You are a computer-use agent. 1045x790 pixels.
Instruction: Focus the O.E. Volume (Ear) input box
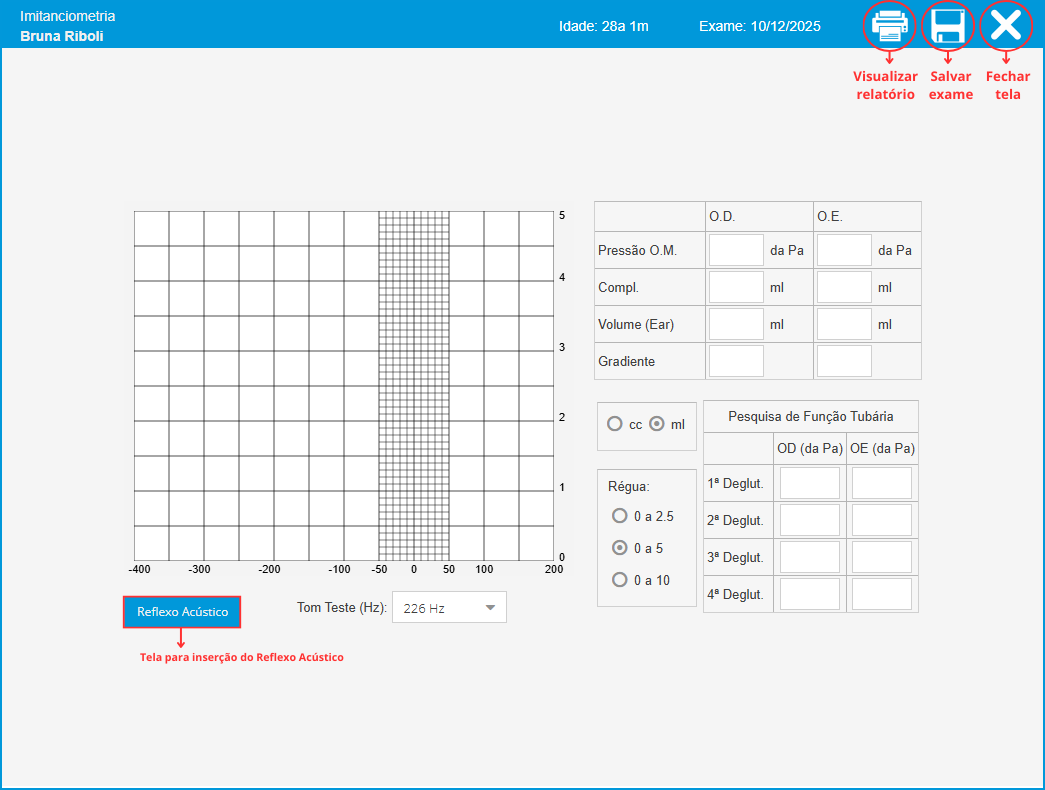[x=844, y=324]
